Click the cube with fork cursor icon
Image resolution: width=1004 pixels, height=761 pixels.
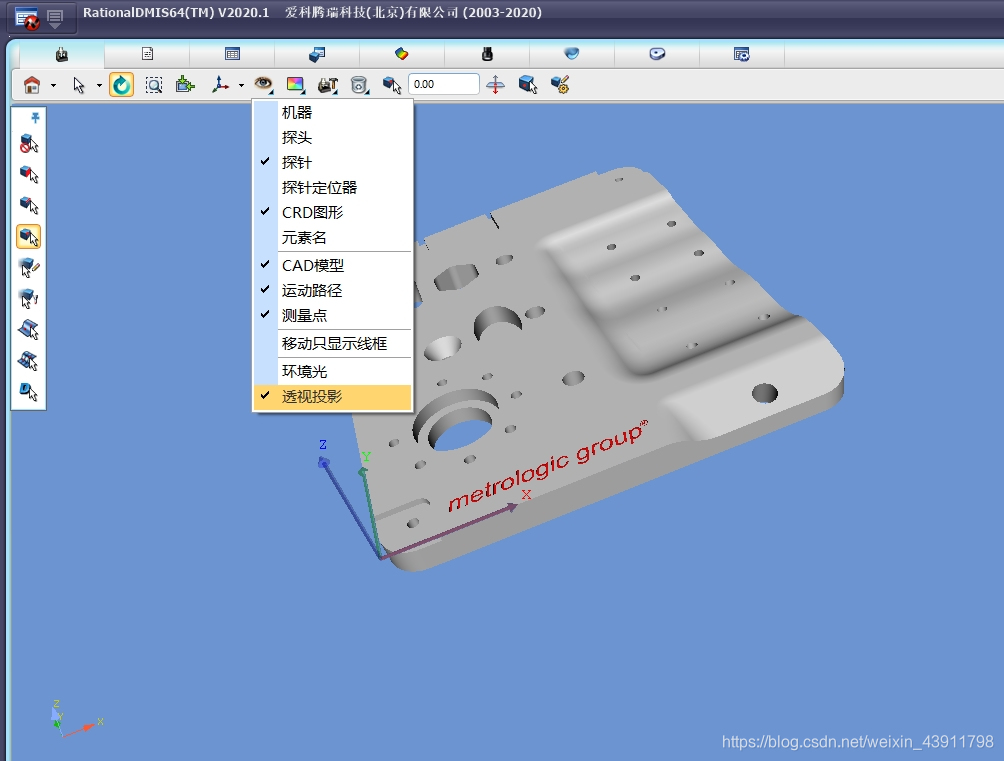pyautogui.click(x=29, y=299)
